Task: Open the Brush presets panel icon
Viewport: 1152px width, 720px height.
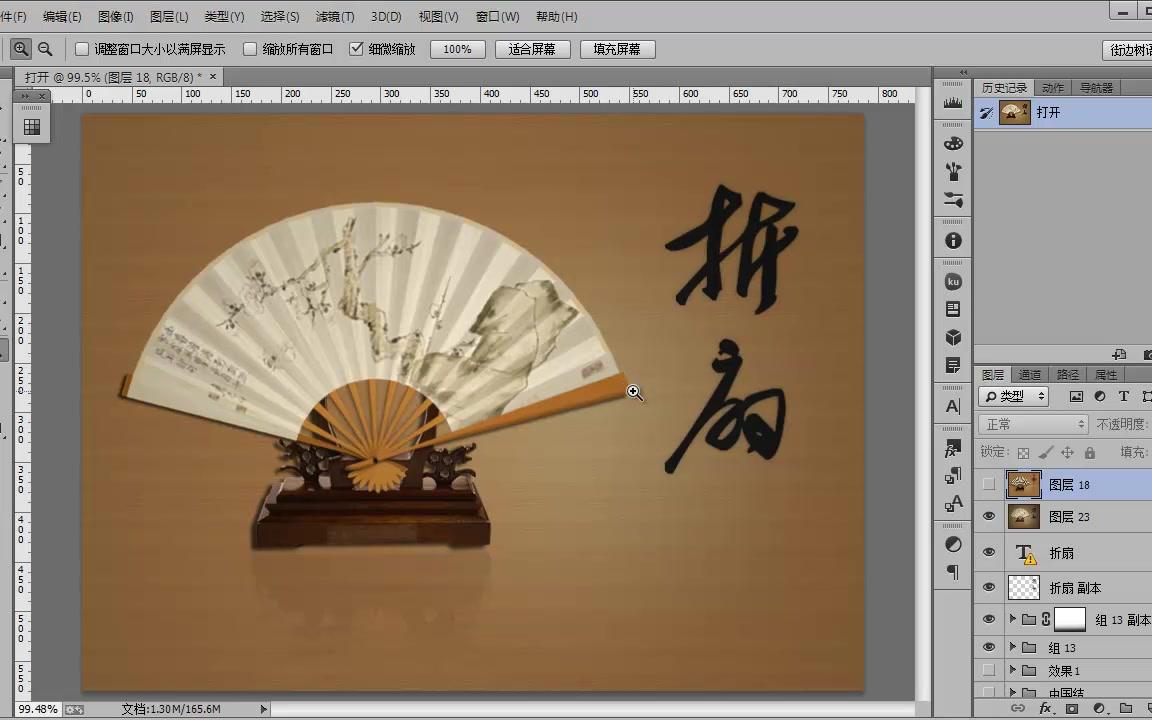Action: pyautogui.click(x=952, y=171)
